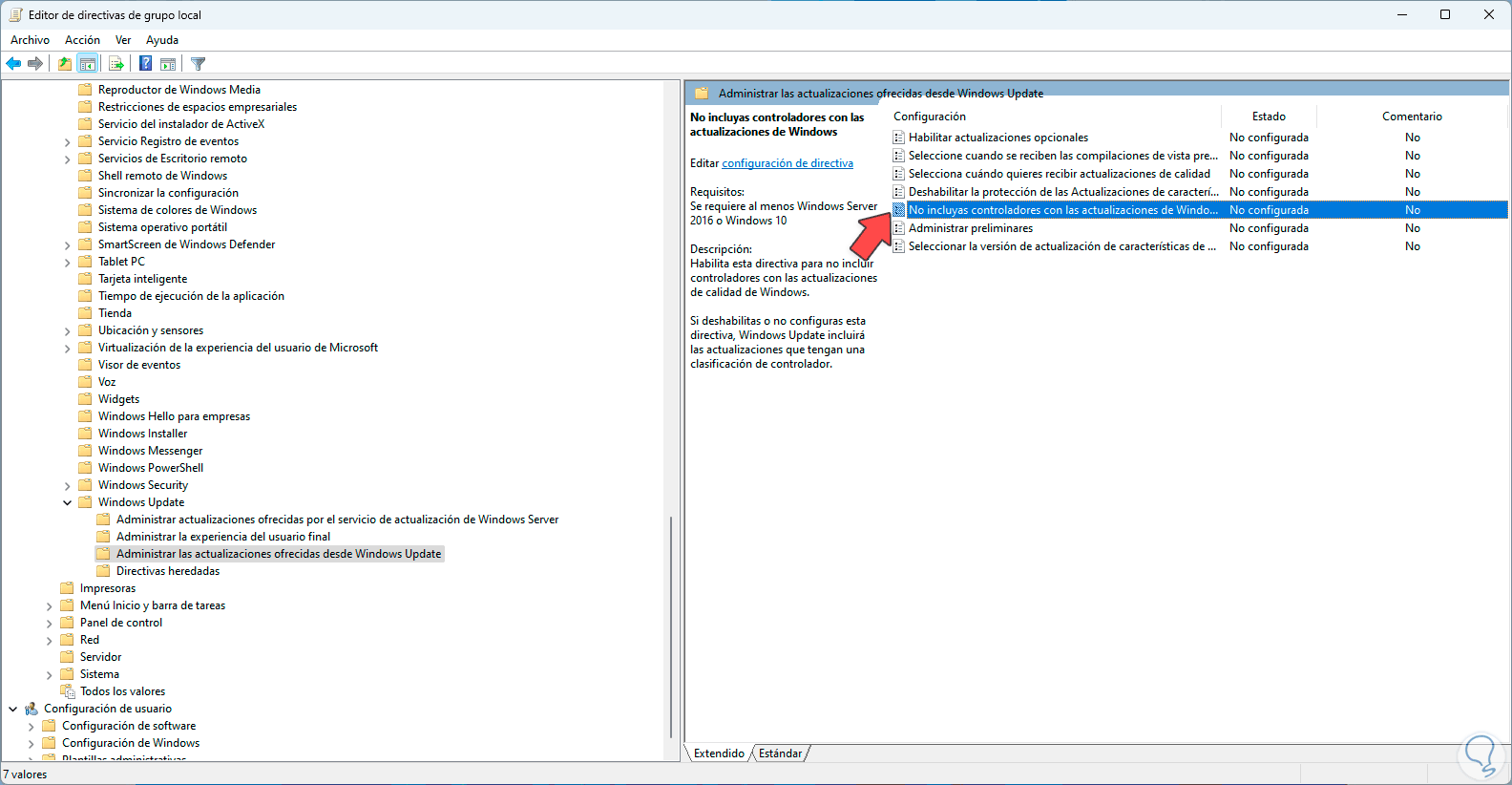Viewport: 1512px width, 785px height.
Task: Click the folder icon of Windows Update
Action: [x=85, y=502]
